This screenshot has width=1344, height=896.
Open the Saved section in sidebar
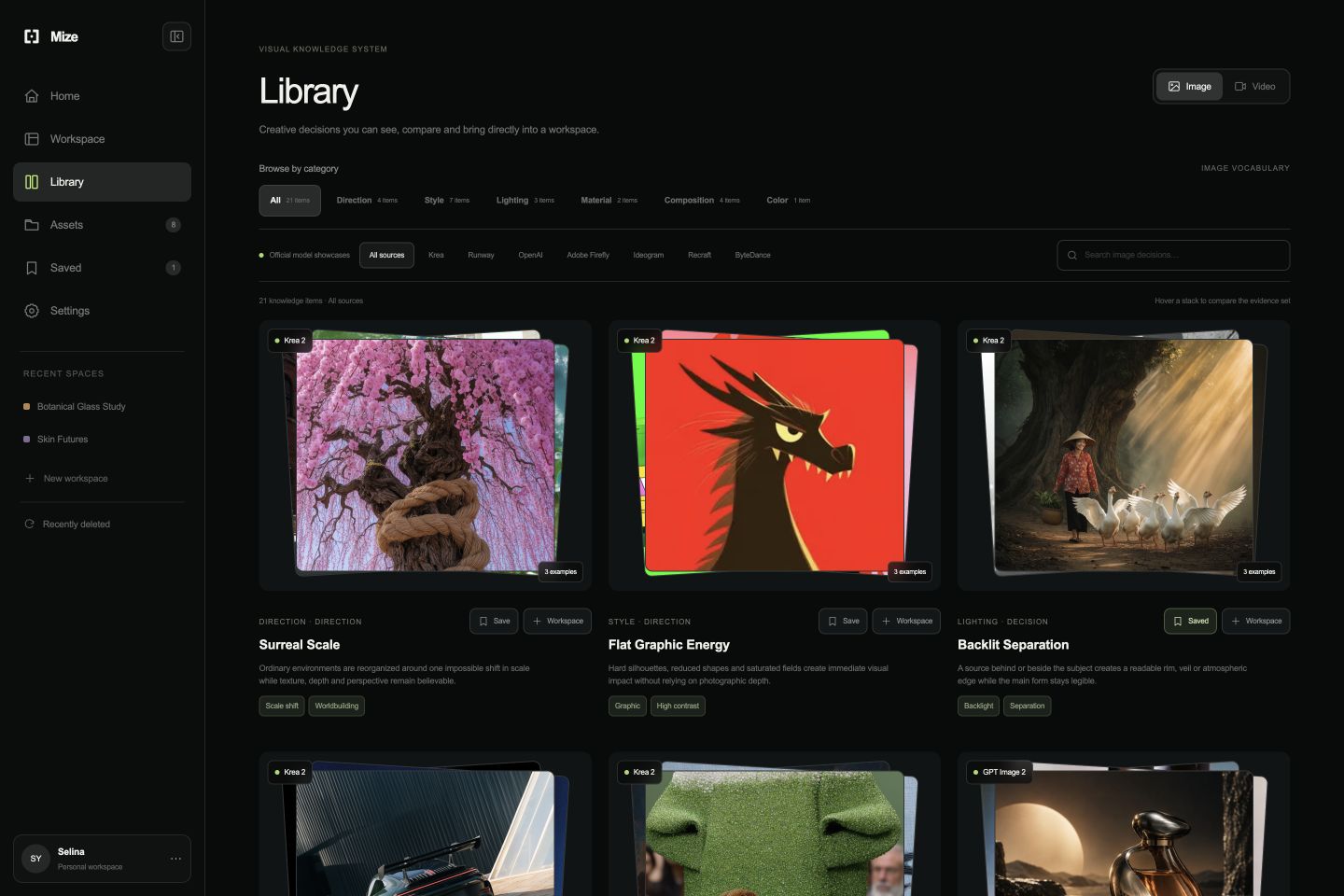click(x=102, y=268)
